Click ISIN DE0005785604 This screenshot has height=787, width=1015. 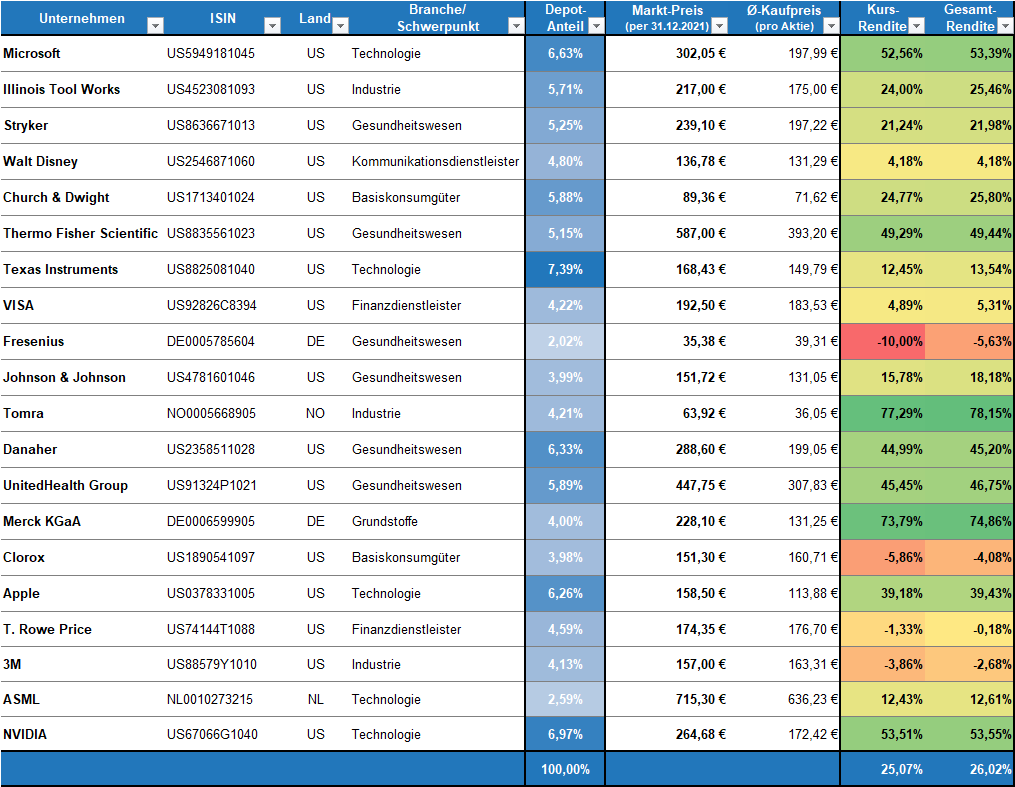pyautogui.click(x=211, y=342)
